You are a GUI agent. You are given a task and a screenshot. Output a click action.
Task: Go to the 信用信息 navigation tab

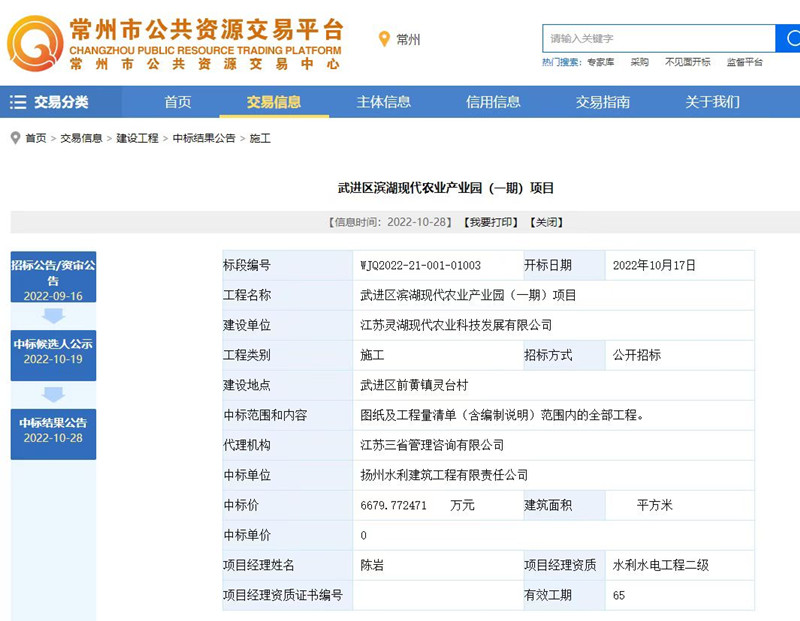click(x=493, y=102)
